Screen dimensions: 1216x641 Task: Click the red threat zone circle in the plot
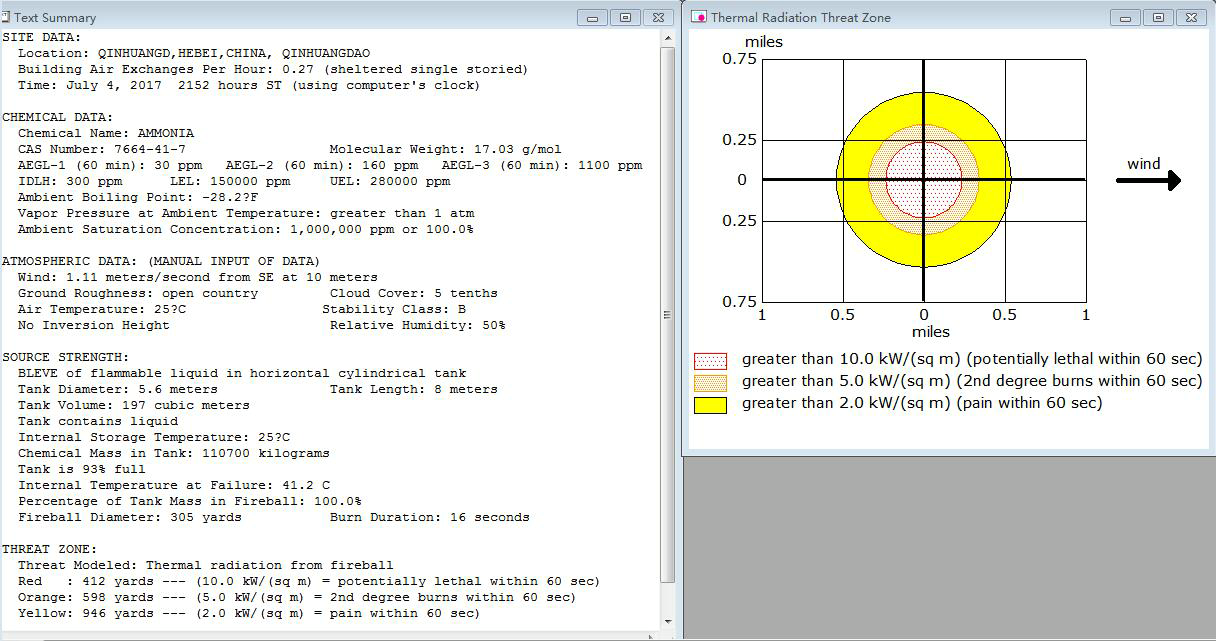924,180
